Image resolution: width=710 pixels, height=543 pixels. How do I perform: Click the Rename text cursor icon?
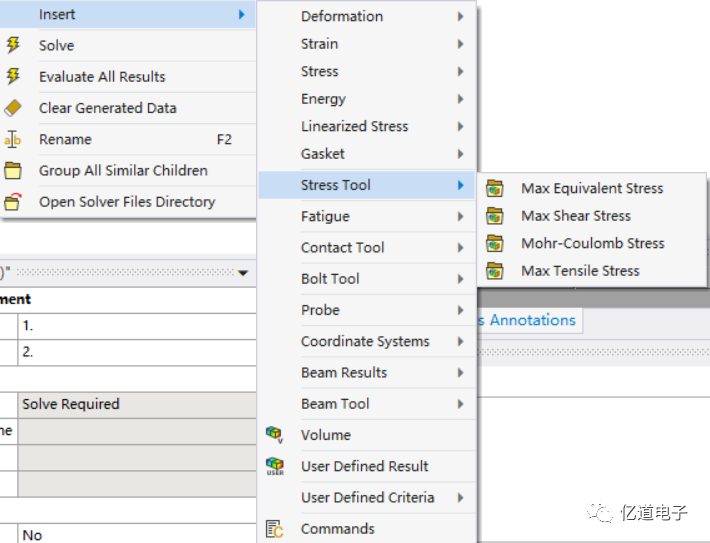[13, 139]
